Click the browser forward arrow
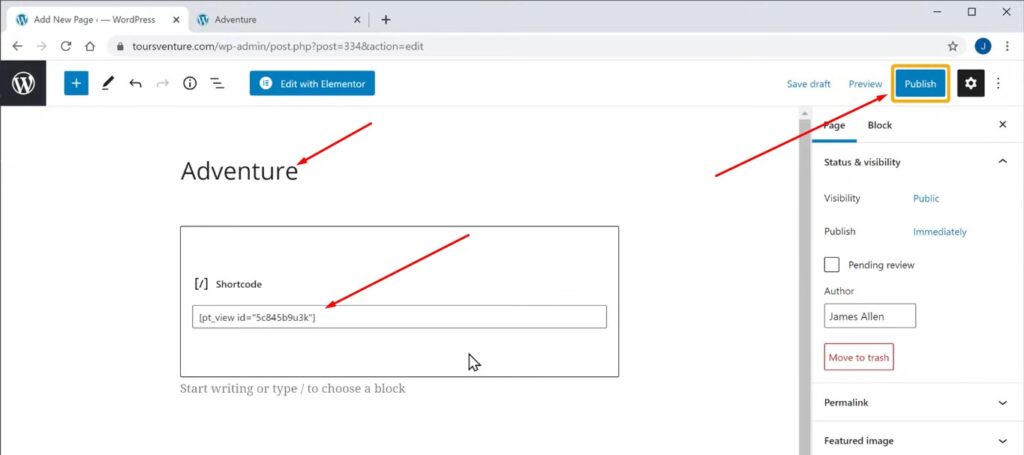The height and width of the screenshot is (455, 1024). coord(42,46)
